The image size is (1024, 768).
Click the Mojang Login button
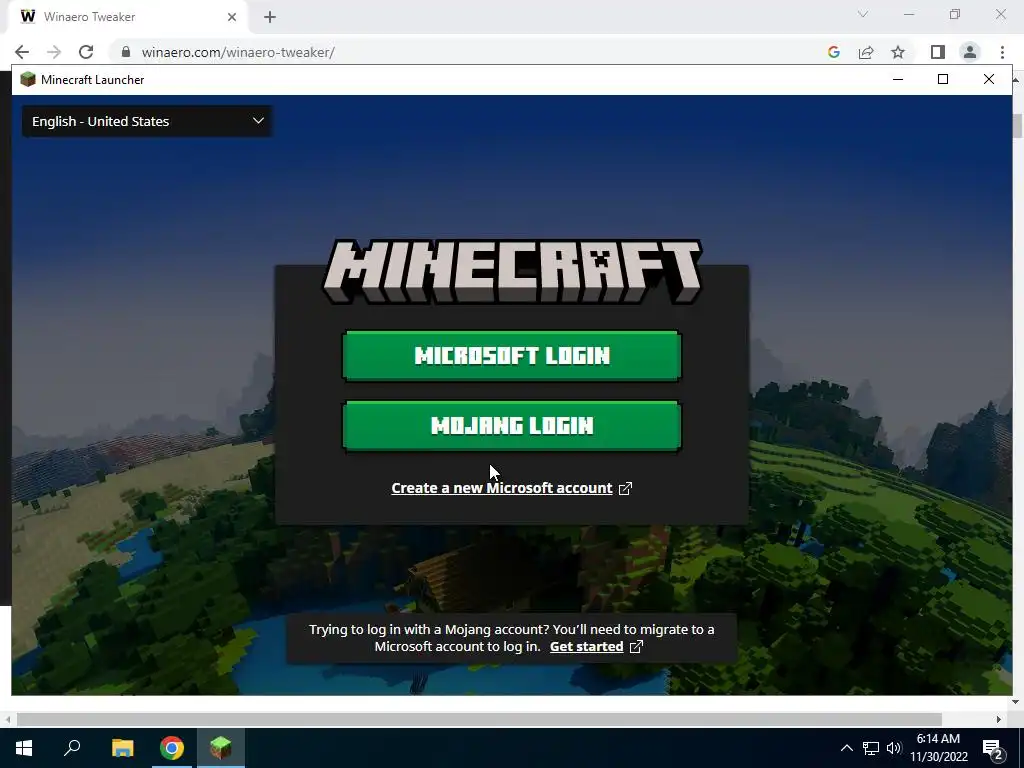(x=511, y=426)
